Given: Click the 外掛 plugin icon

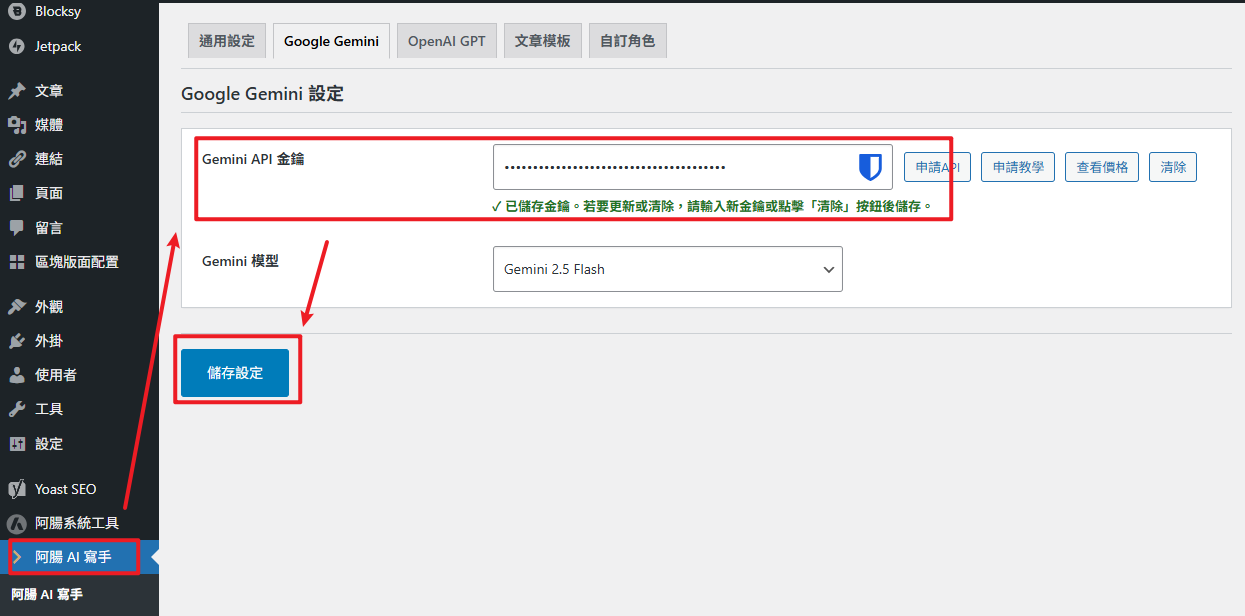Looking at the screenshot, I should tap(16, 341).
